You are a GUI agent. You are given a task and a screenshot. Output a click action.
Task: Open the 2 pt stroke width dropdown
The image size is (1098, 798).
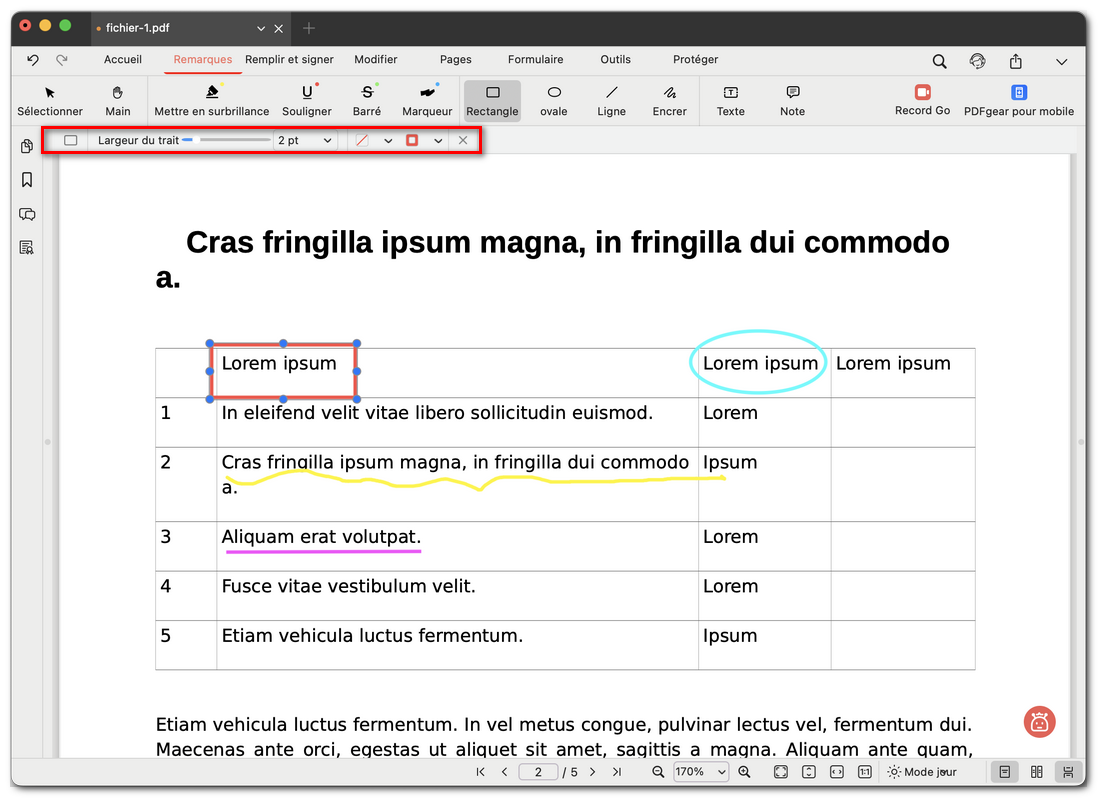pos(304,140)
